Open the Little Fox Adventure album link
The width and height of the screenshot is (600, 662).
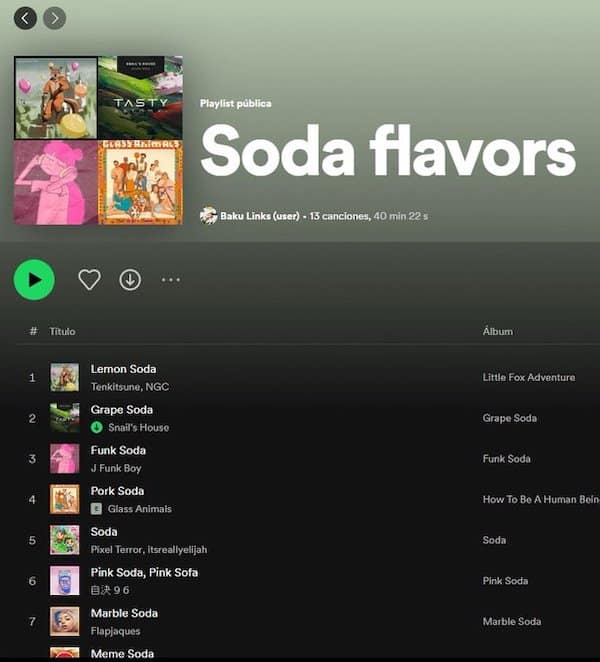pyautogui.click(x=529, y=377)
